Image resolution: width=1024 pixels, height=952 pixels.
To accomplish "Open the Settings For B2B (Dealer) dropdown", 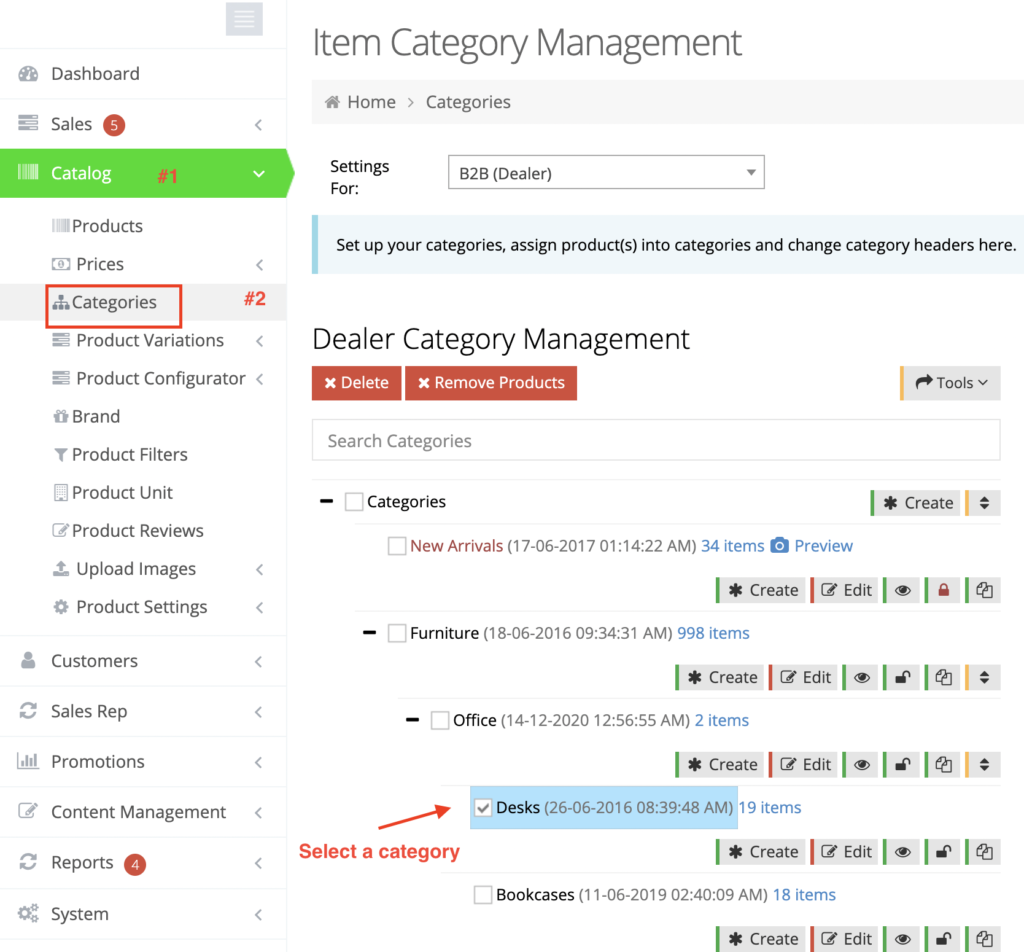I will pyautogui.click(x=605, y=173).
